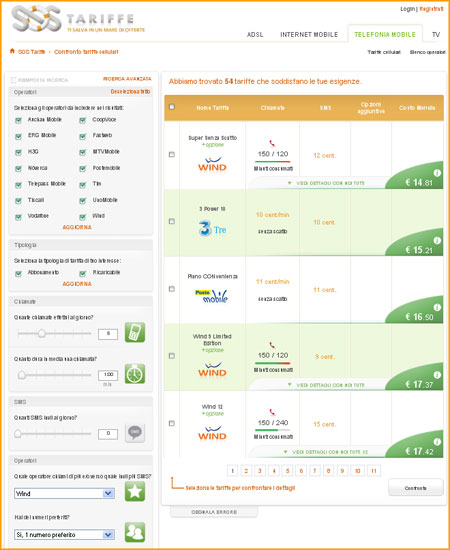Click Deseleziona tutto link

click(x=130, y=92)
